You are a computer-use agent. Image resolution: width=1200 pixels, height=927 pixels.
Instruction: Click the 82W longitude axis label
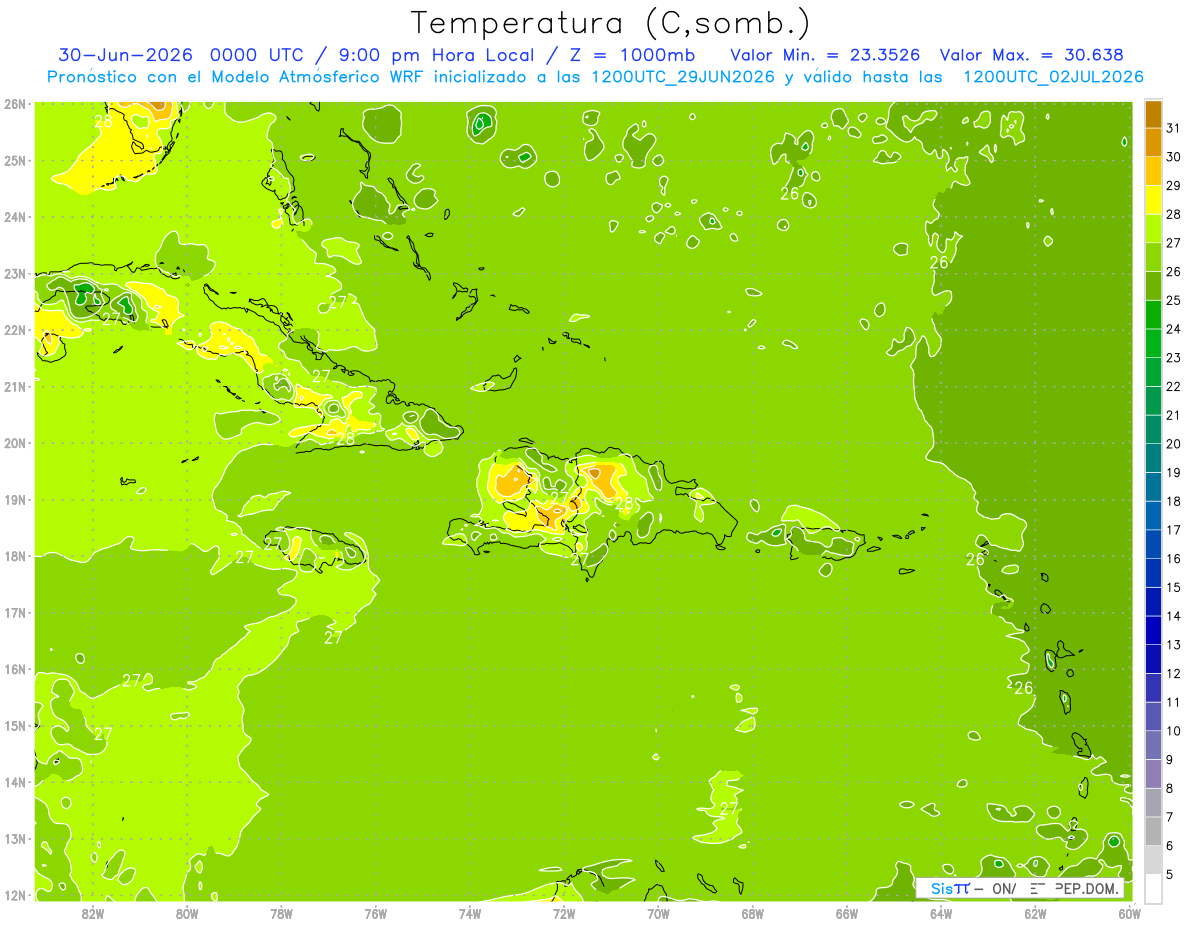tap(92, 913)
